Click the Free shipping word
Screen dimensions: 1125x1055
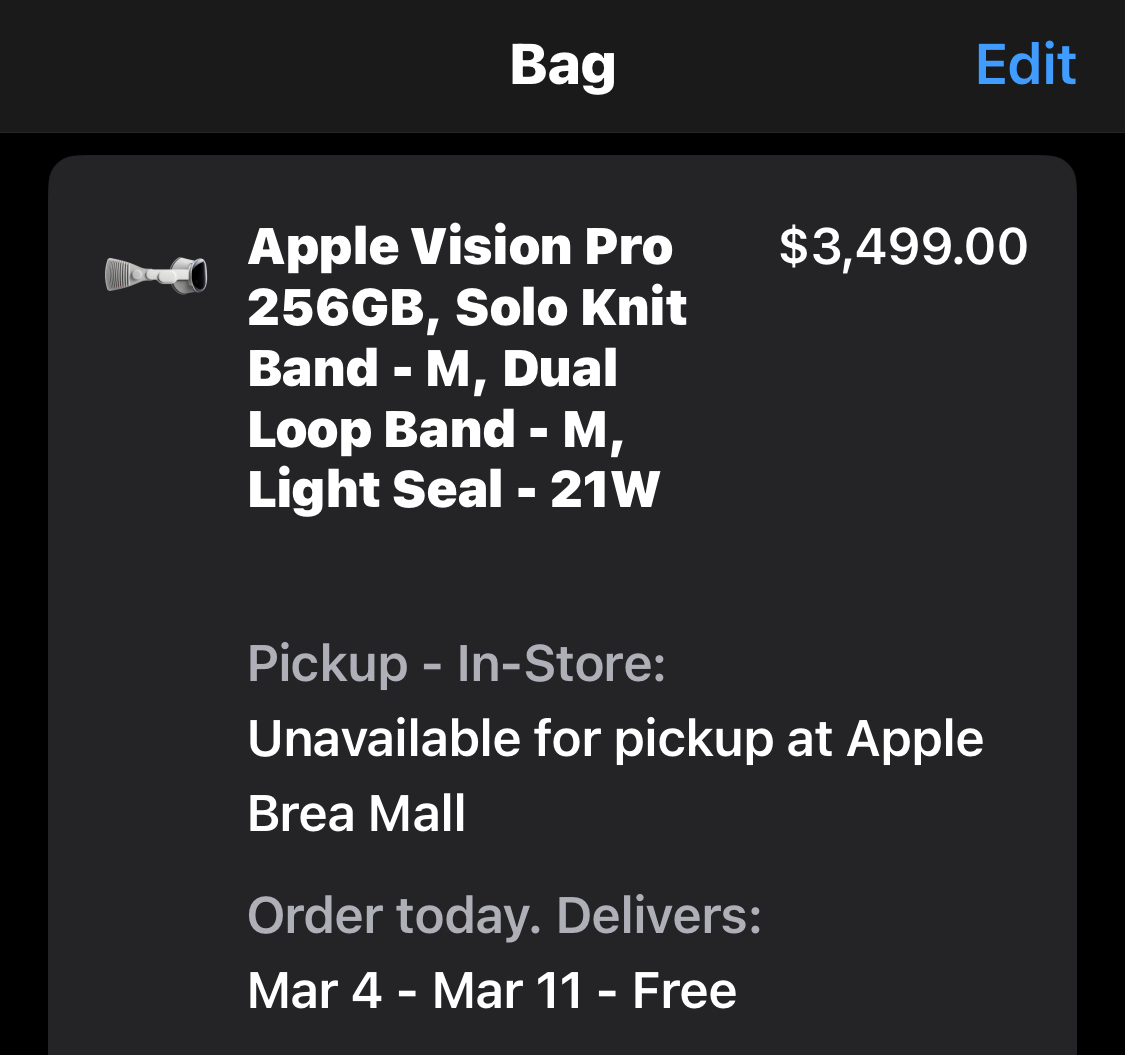pos(684,990)
